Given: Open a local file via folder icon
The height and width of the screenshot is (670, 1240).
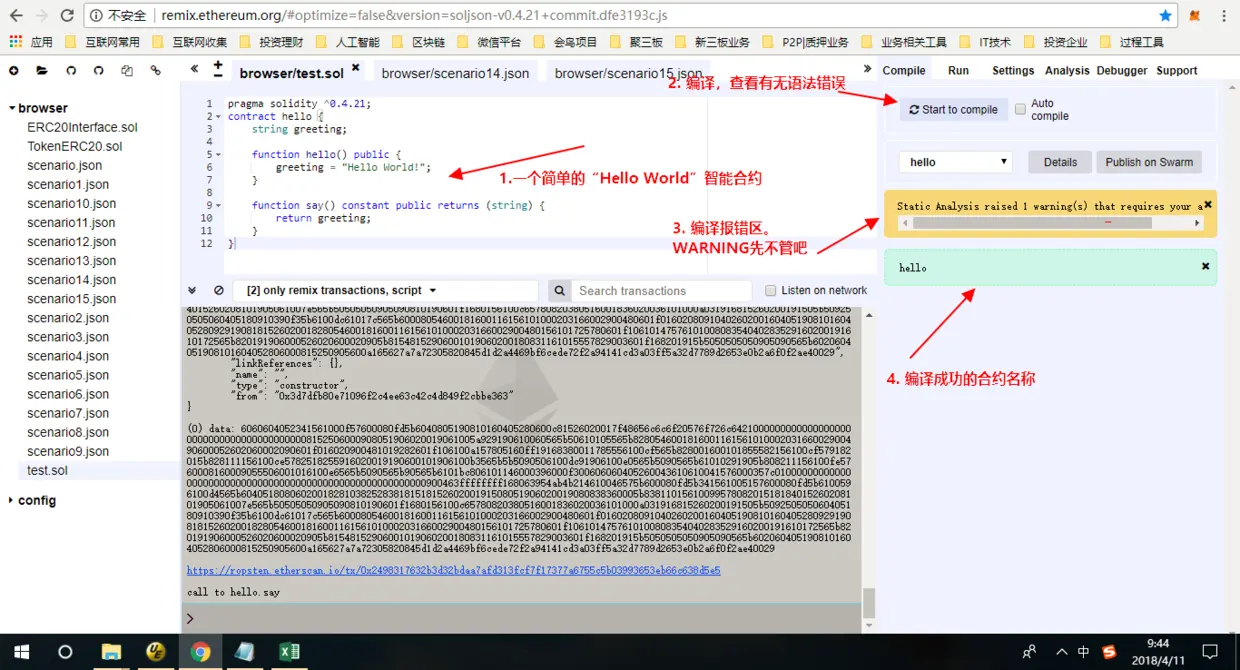Looking at the screenshot, I should coord(42,71).
